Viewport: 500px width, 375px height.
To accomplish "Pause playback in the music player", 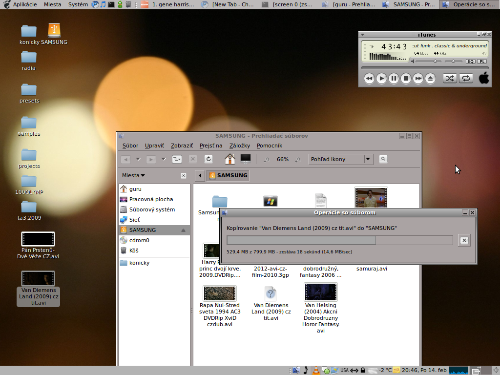I will (394, 78).
